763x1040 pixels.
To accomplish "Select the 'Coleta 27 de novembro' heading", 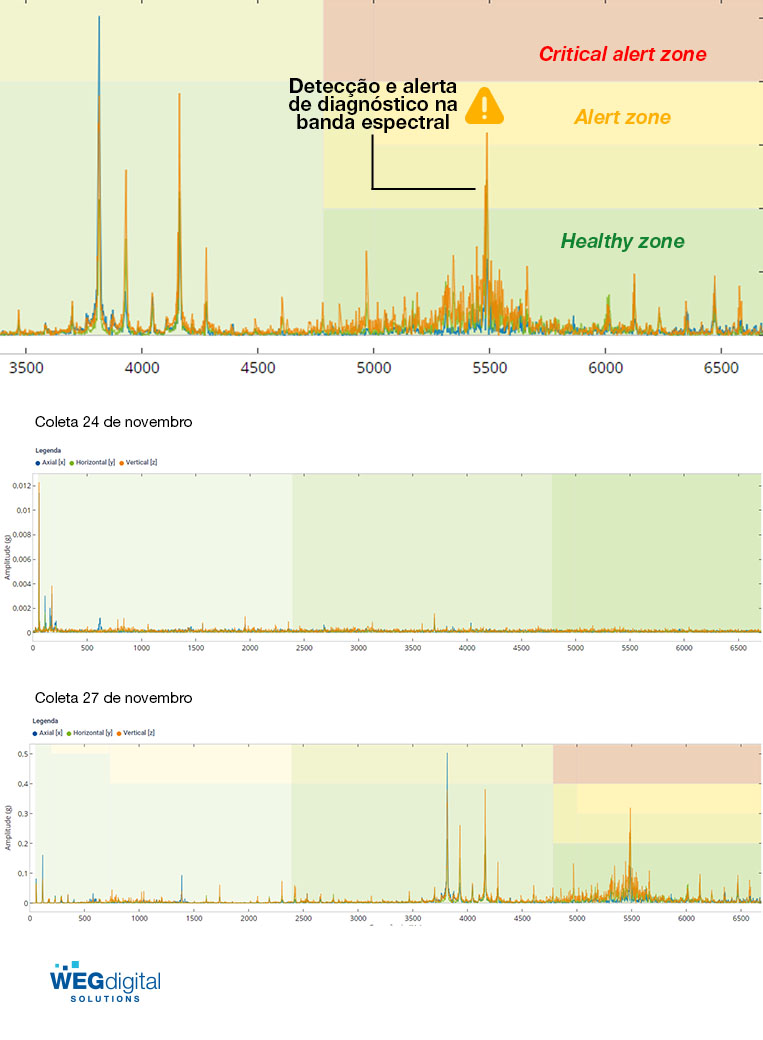I will coord(113,697).
